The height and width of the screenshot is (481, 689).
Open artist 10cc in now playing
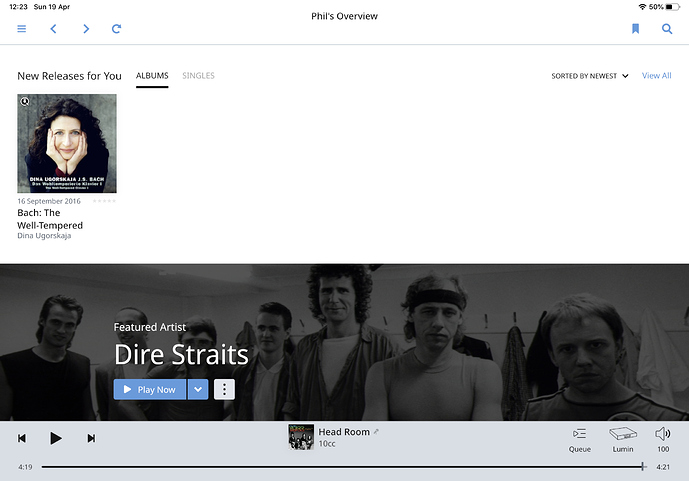coord(327,444)
